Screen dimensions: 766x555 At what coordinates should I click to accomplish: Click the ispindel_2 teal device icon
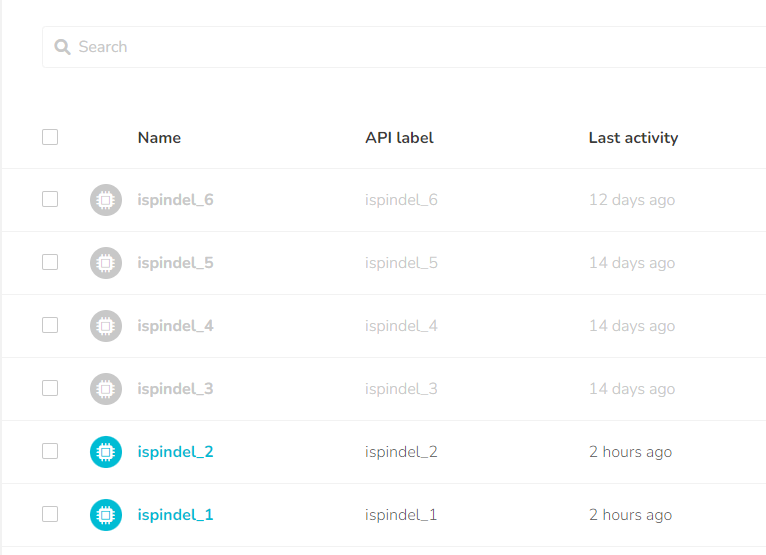pyautogui.click(x=106, y=452)
